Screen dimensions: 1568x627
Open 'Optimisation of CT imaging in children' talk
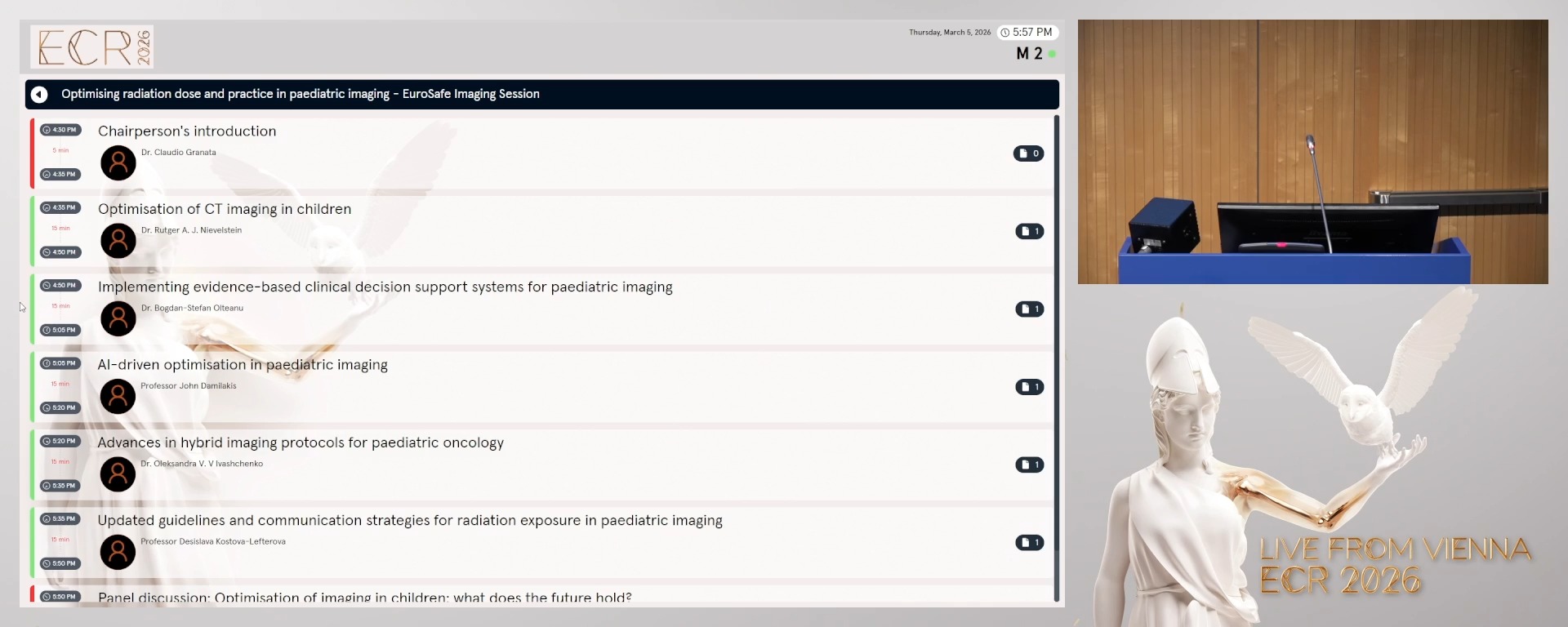click(x=225, y=209)
